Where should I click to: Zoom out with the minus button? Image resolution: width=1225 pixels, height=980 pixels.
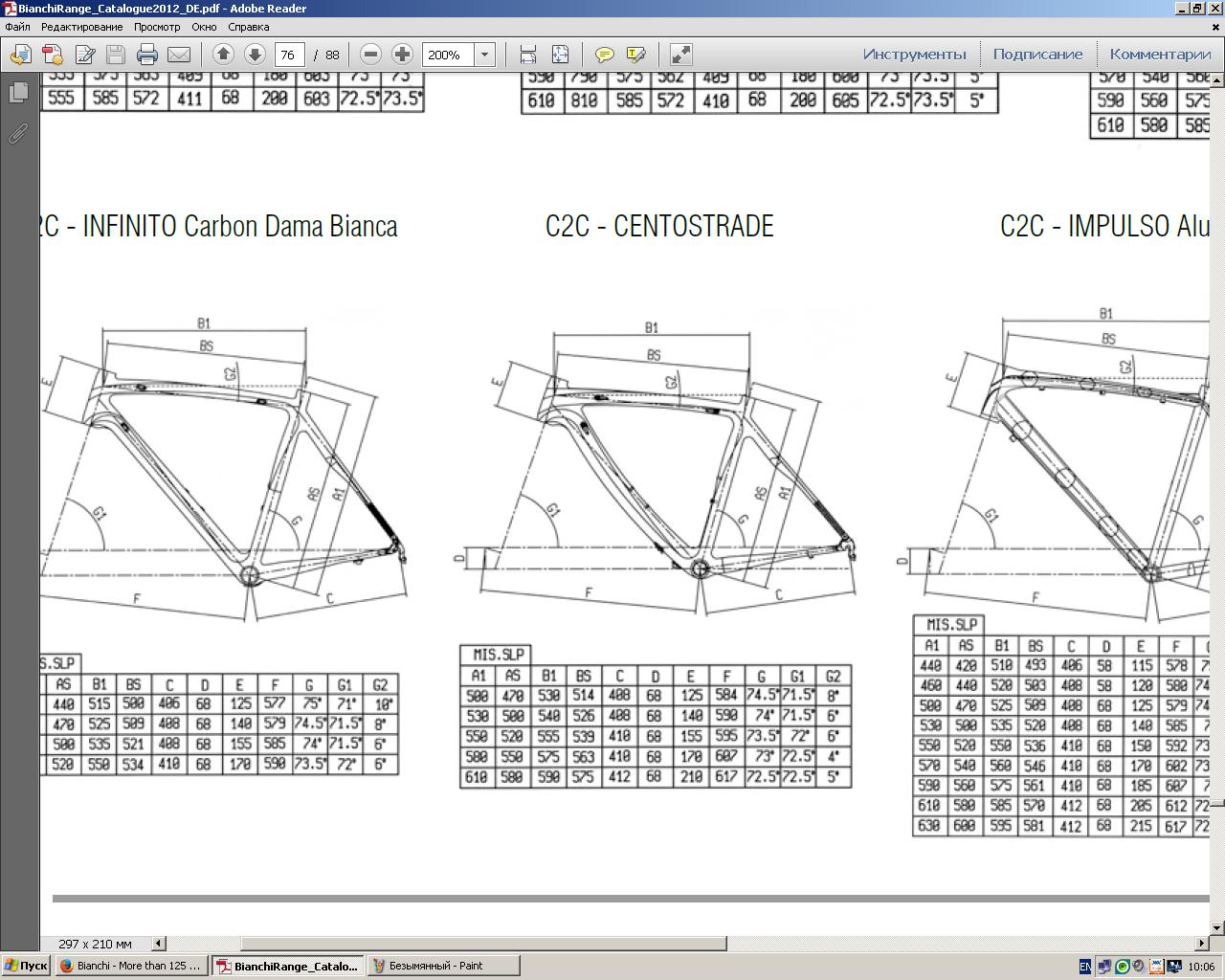tap(371, 55)
